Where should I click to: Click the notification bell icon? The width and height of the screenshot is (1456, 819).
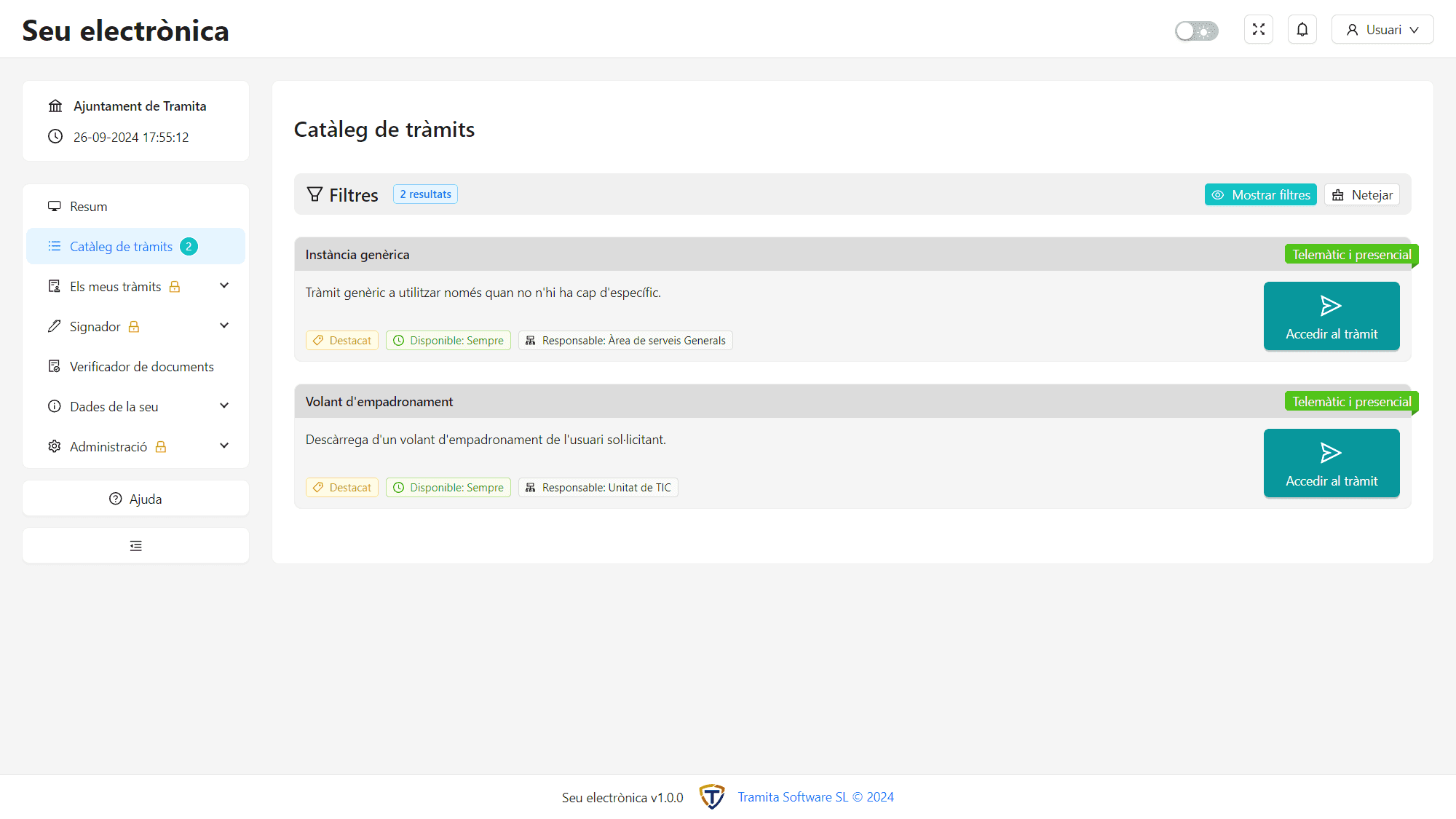tap(1303, 30)
